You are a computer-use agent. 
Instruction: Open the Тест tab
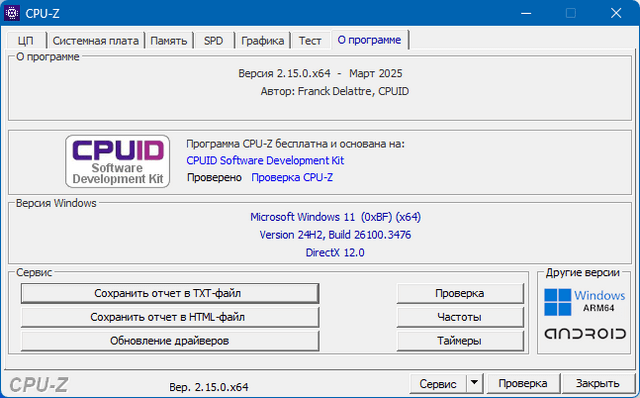(x=310, y=41)
